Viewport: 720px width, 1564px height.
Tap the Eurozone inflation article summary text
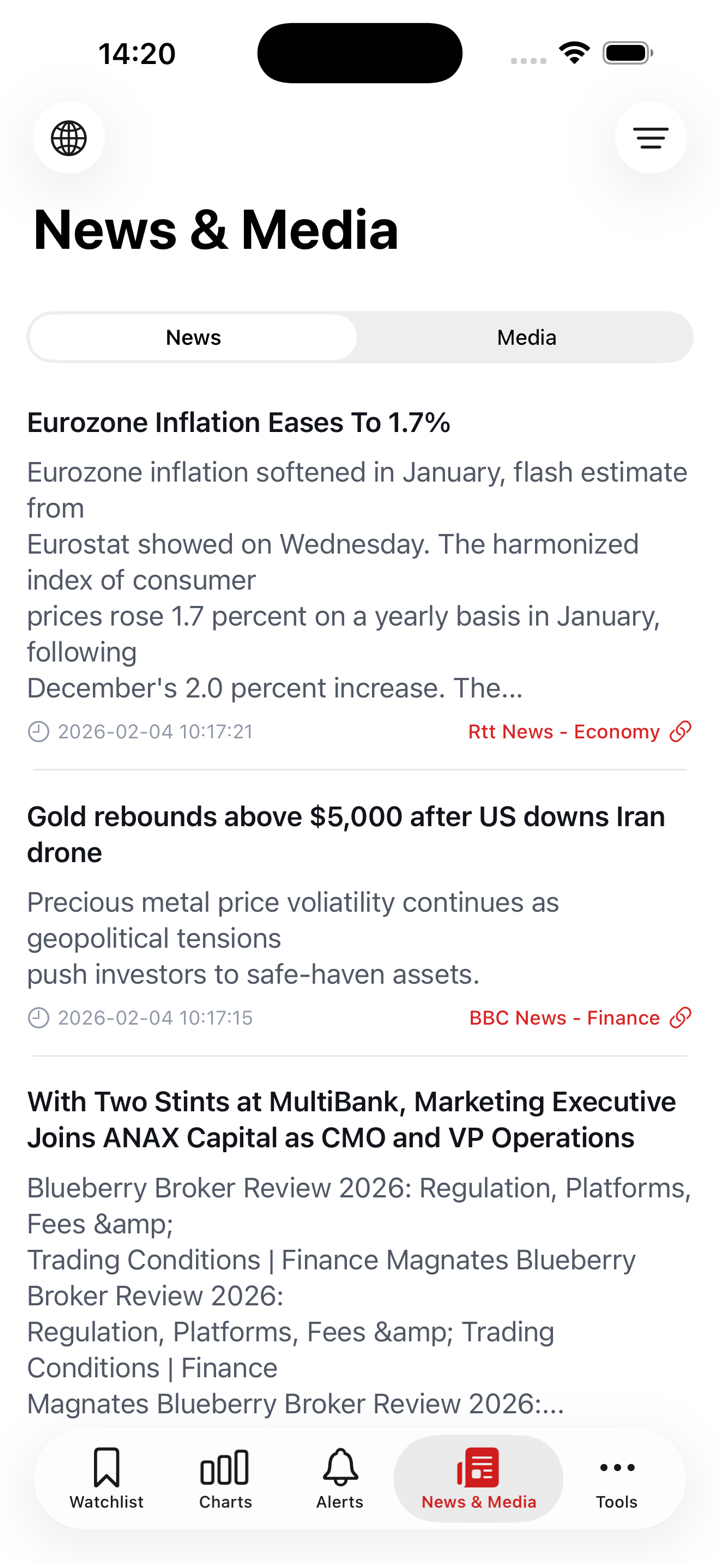point(356,580)
